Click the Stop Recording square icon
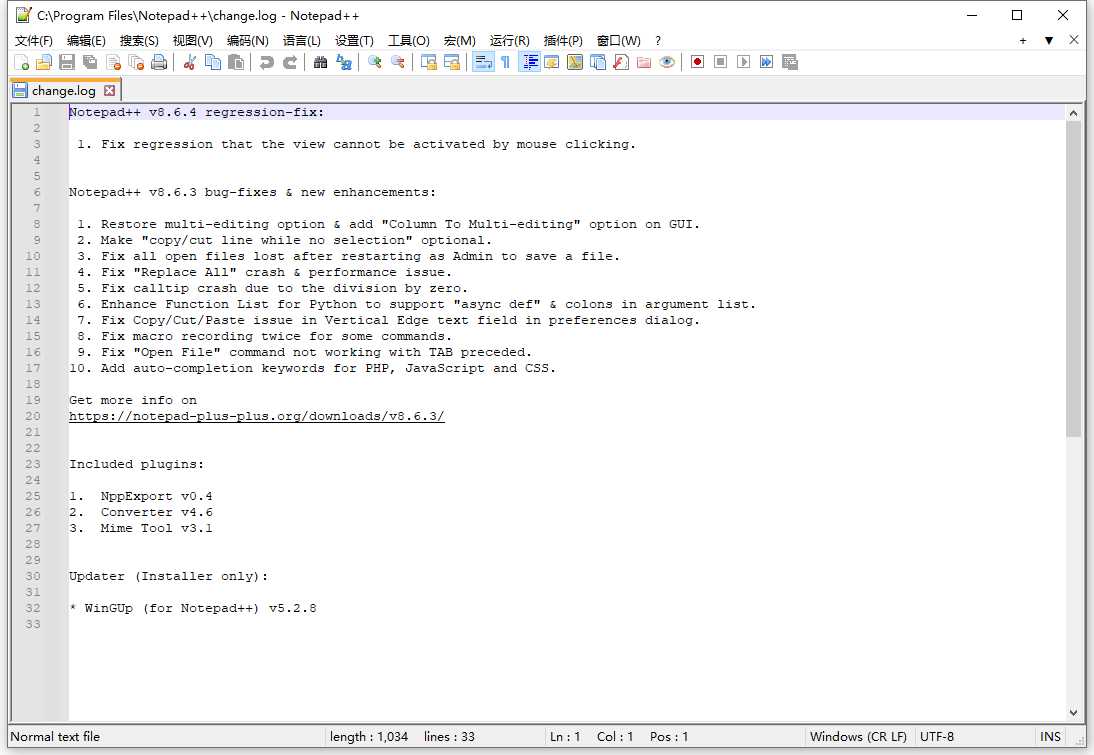This screenshot has height=755, width=1094. coord(721,62)
